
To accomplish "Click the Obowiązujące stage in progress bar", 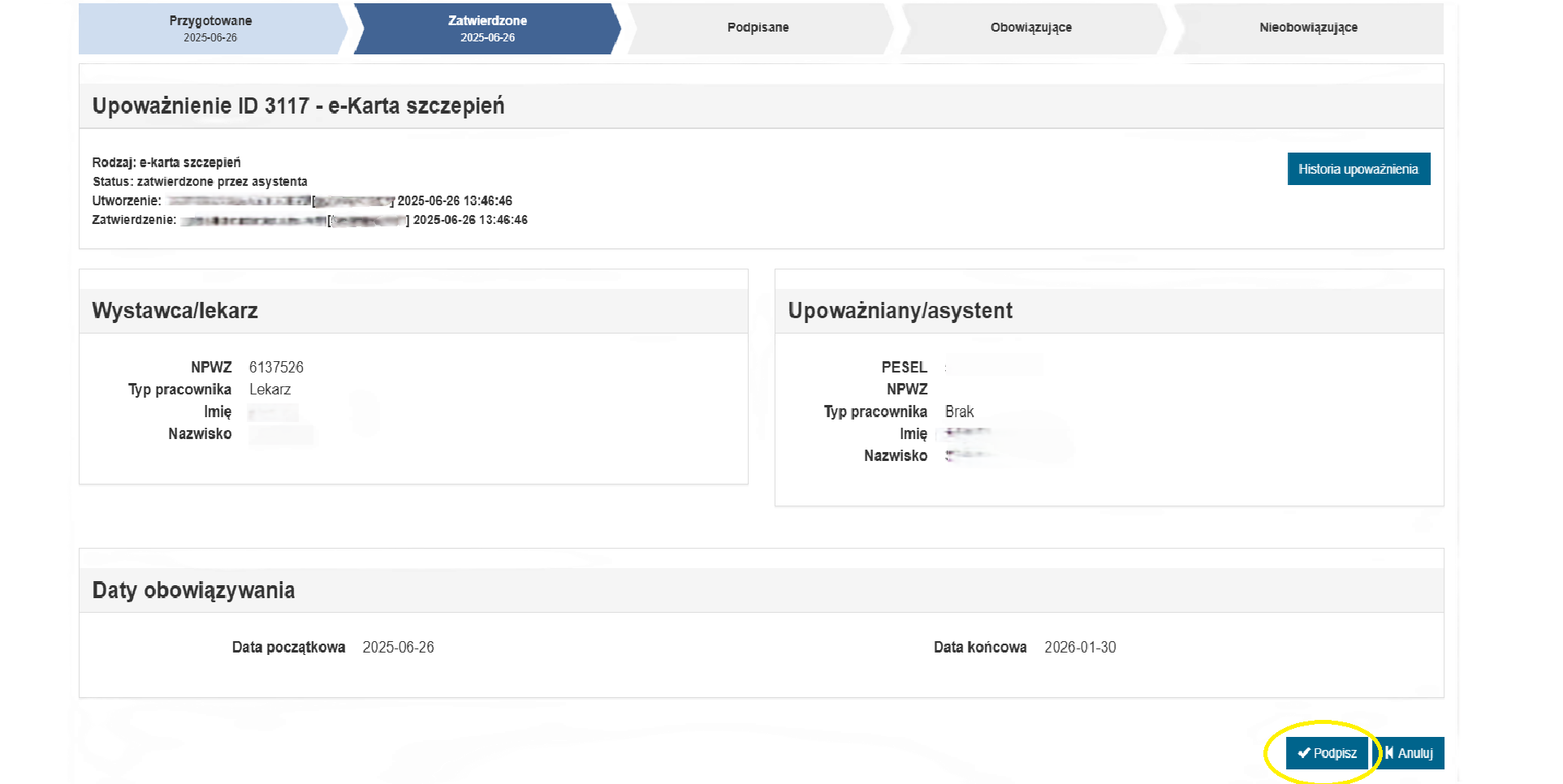I will (1030, 28).
